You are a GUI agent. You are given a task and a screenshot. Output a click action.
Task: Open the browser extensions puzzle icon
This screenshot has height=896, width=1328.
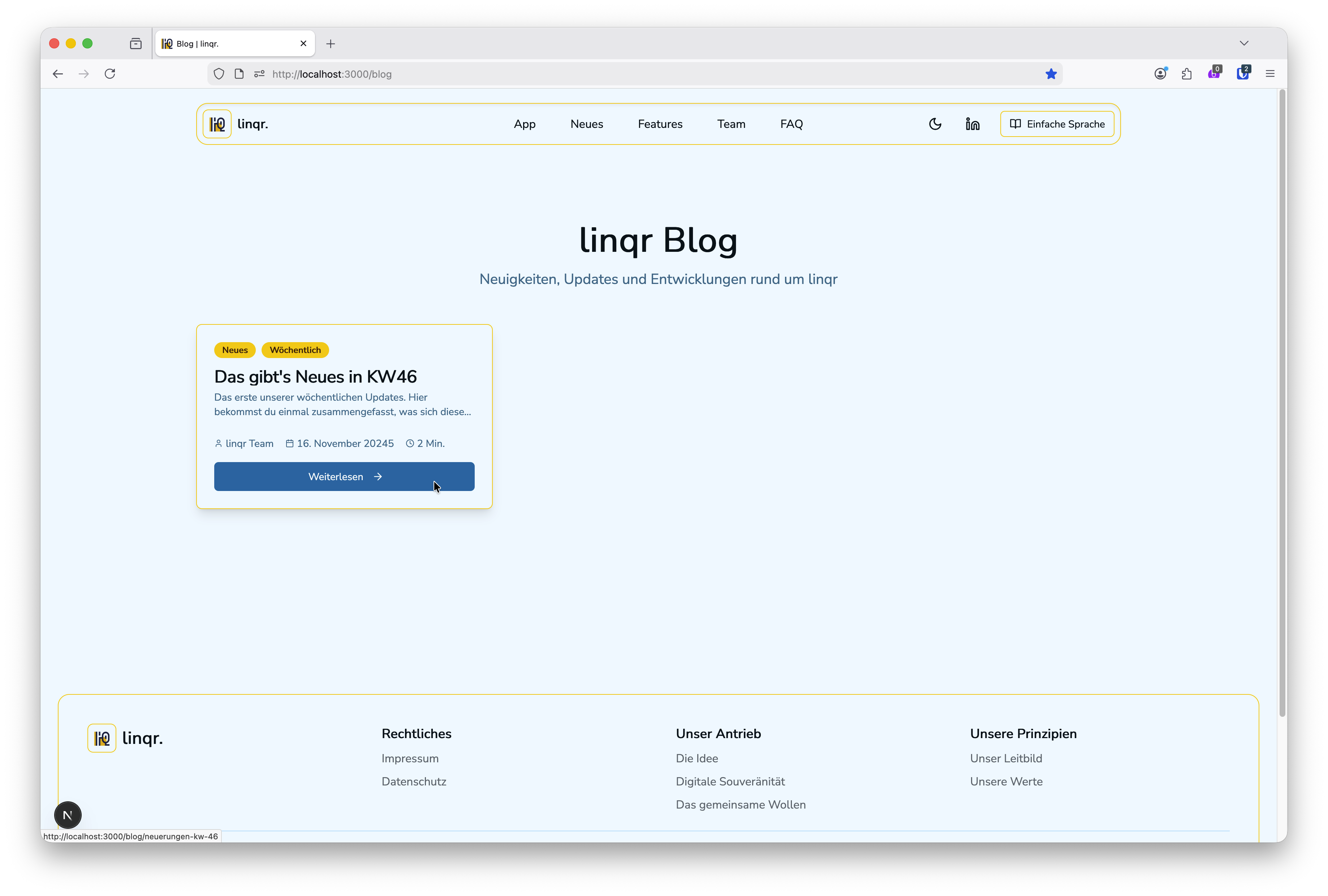pos(1186,73)
